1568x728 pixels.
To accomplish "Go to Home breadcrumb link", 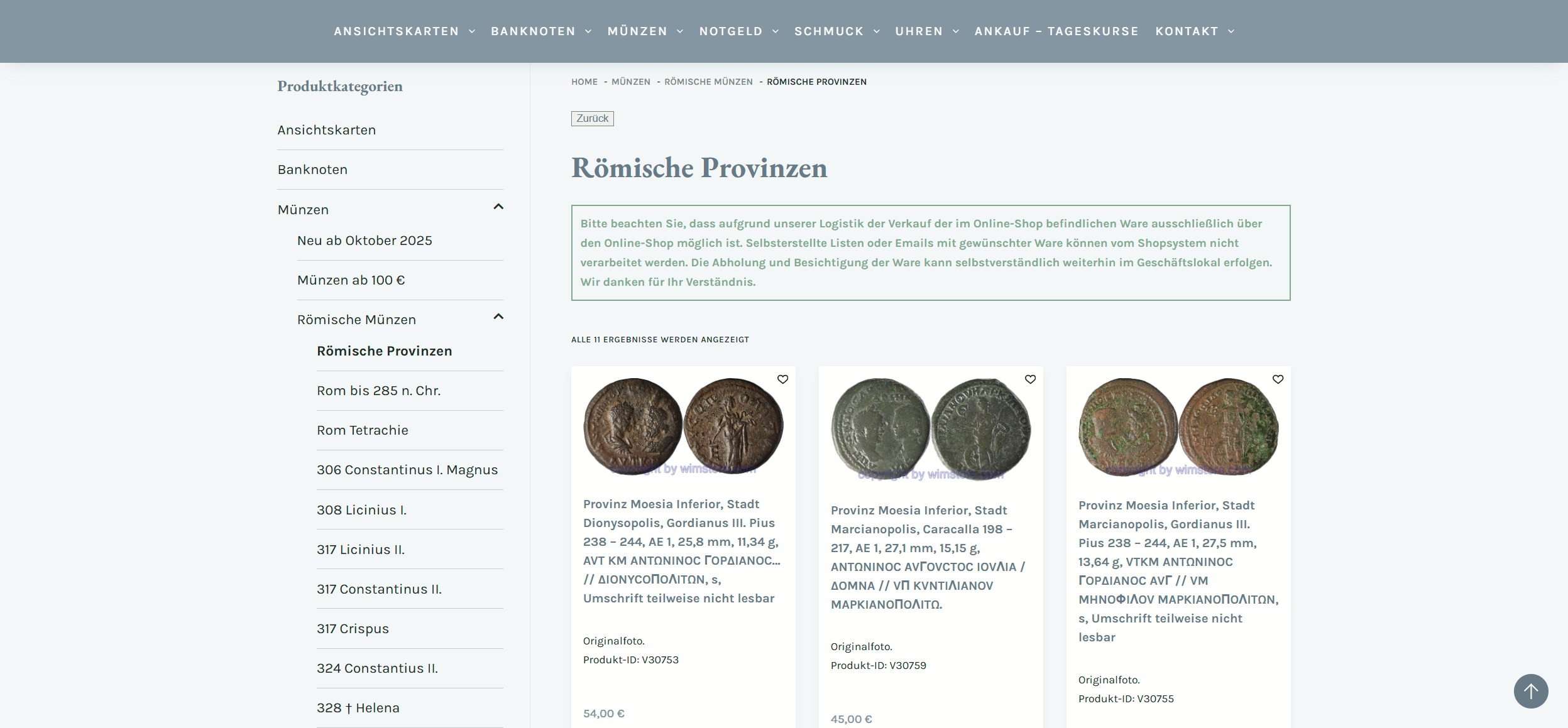I will pyautogui.click(x=584, y=82).
